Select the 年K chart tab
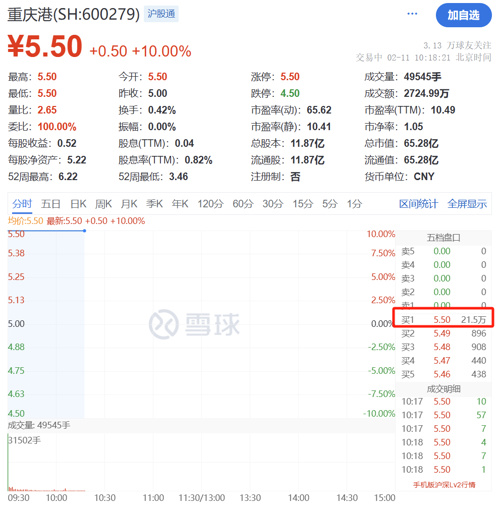The width and height of the screenshot is (500, 509). point(180,203)
